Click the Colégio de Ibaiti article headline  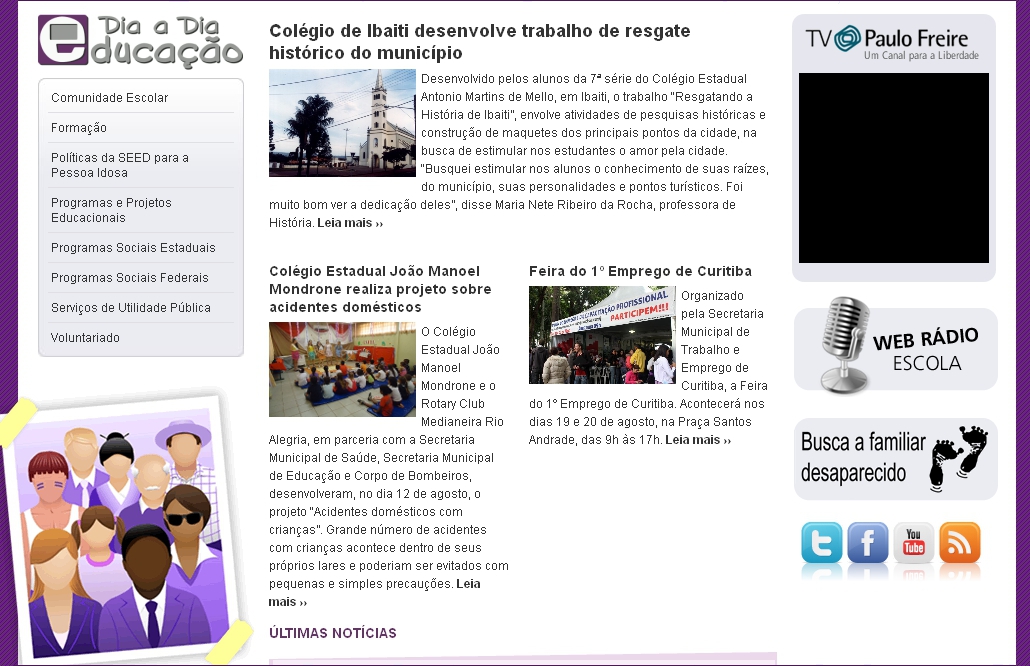pyautogui.click(x=479, y=42)
